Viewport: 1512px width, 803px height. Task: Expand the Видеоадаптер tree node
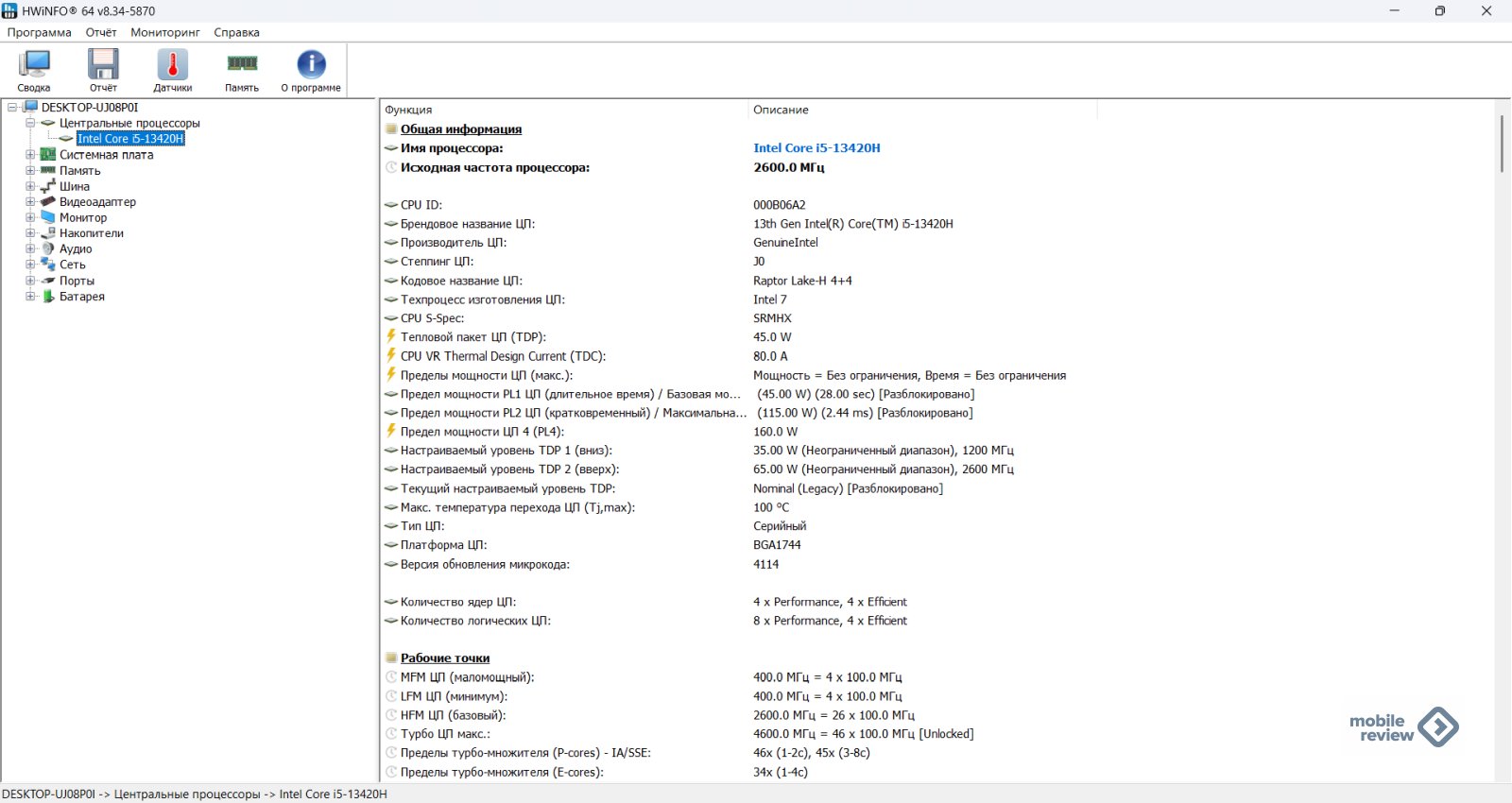tap(30, 202)
